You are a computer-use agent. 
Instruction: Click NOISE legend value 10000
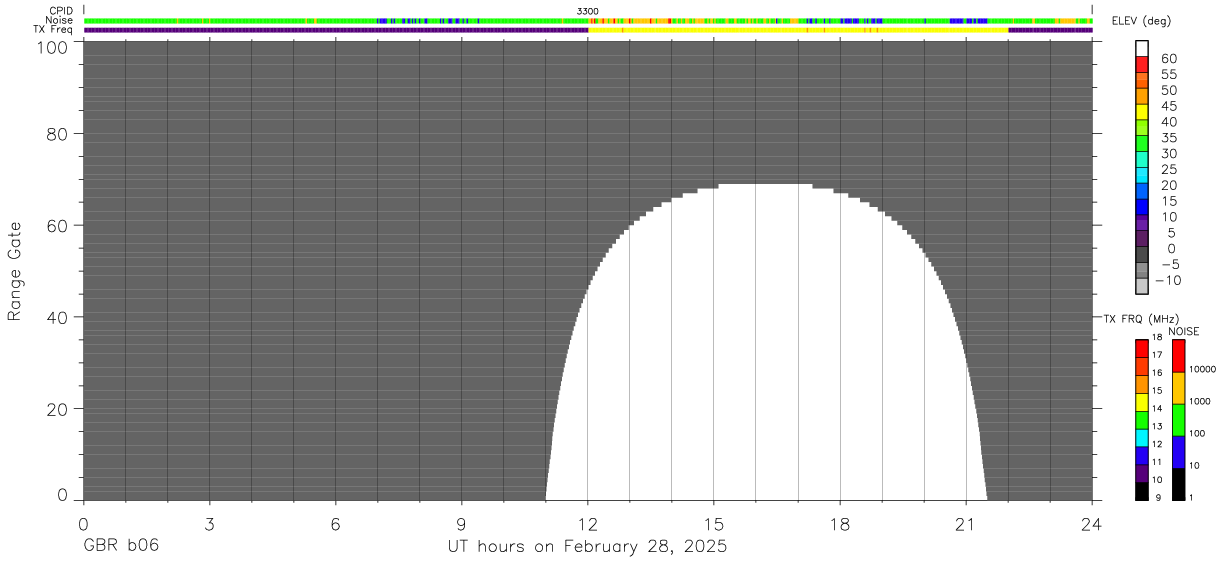coord(1202,369)
